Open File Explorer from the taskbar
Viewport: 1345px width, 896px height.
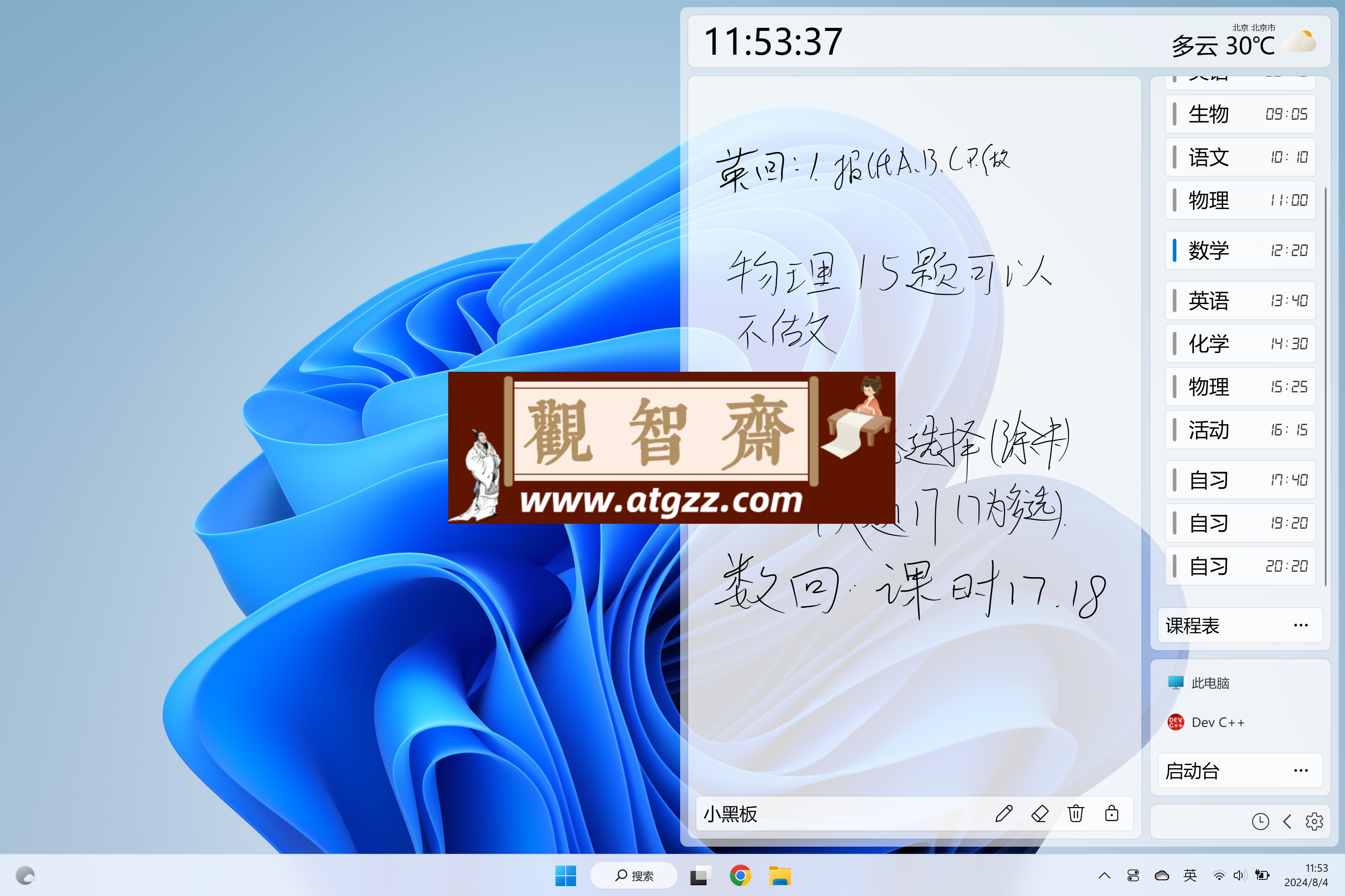780,875
